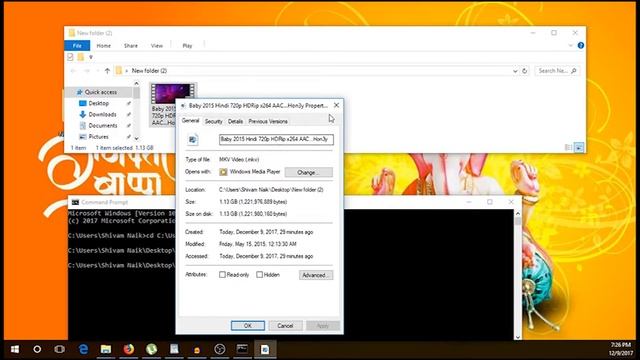Click the orange app icon on taskbar
Screen dimensions: 640x360
click(x=197, y=349)
